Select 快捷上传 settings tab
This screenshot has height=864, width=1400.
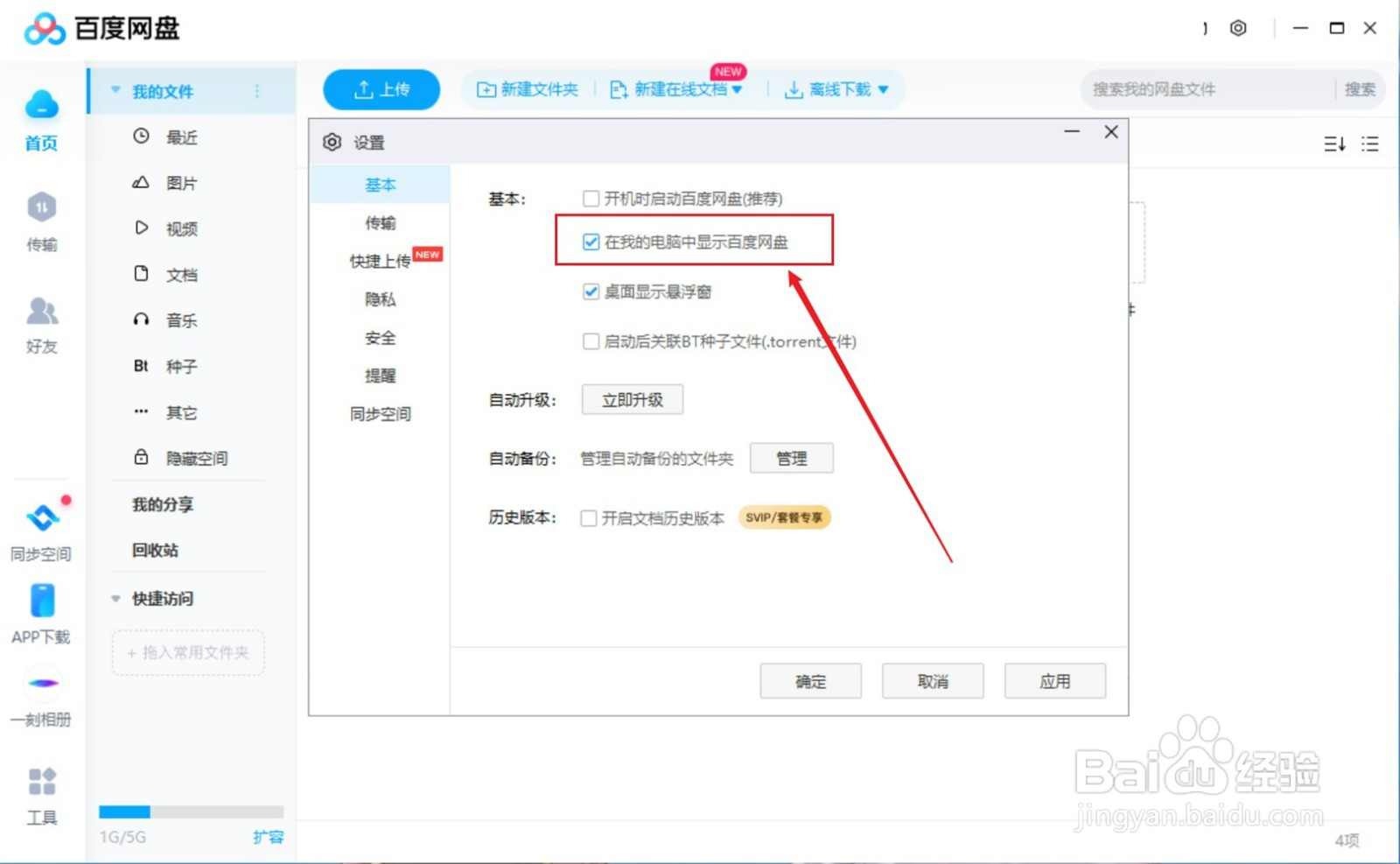pyautogui.click(x=380, y=261)
